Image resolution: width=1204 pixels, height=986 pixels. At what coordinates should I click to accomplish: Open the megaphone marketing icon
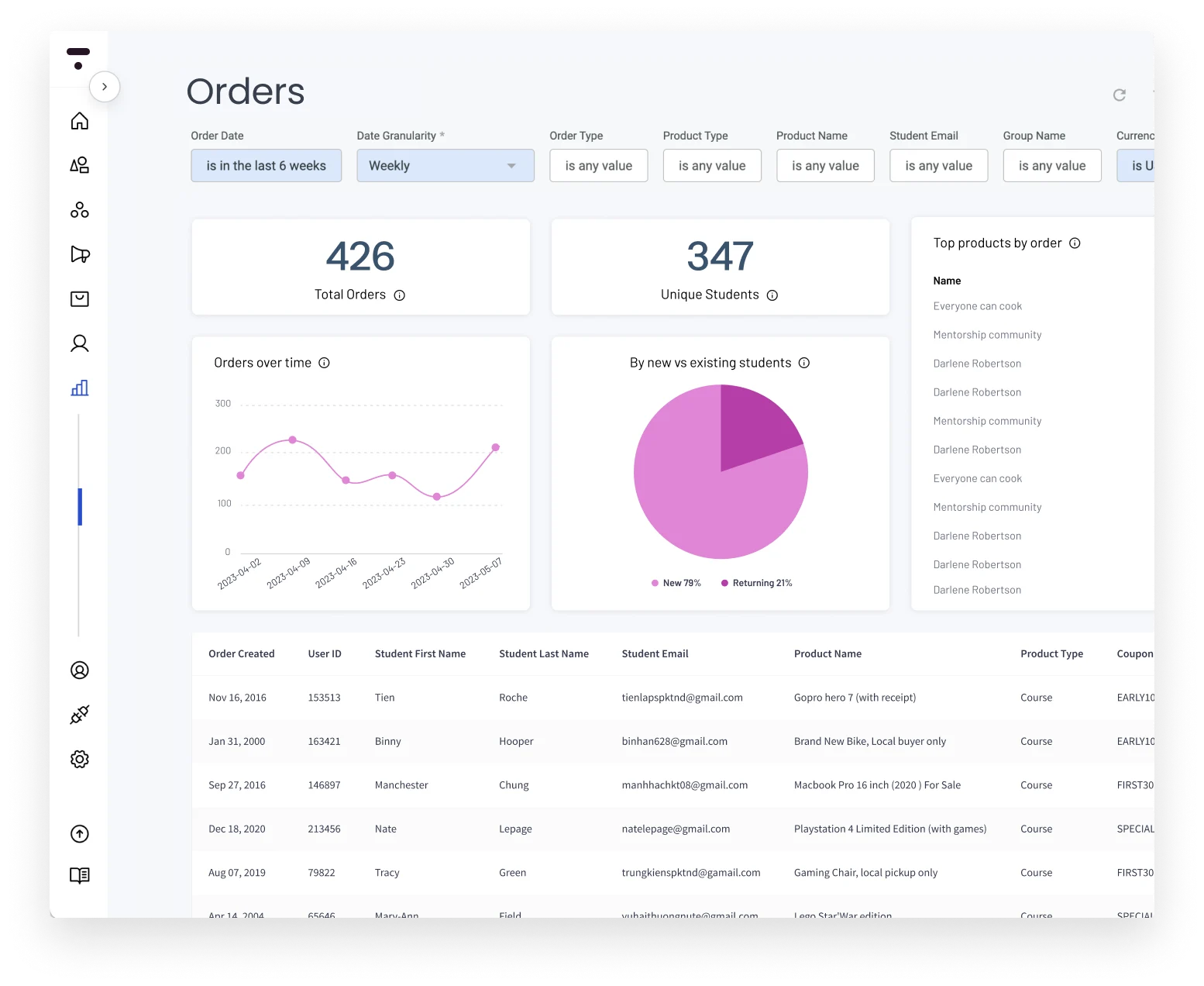80,254
